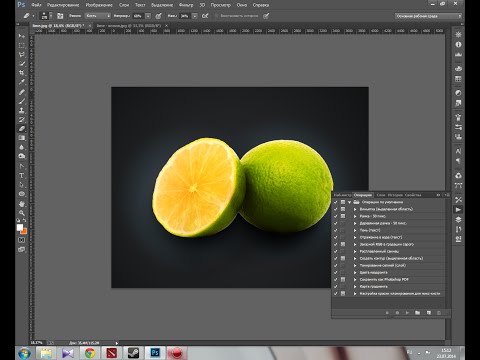Viewport: 480px width, 360px height.
Task: Toggle dialog box for 'Рамка - 50 пикс.' action
Action: tap(343, 216)
